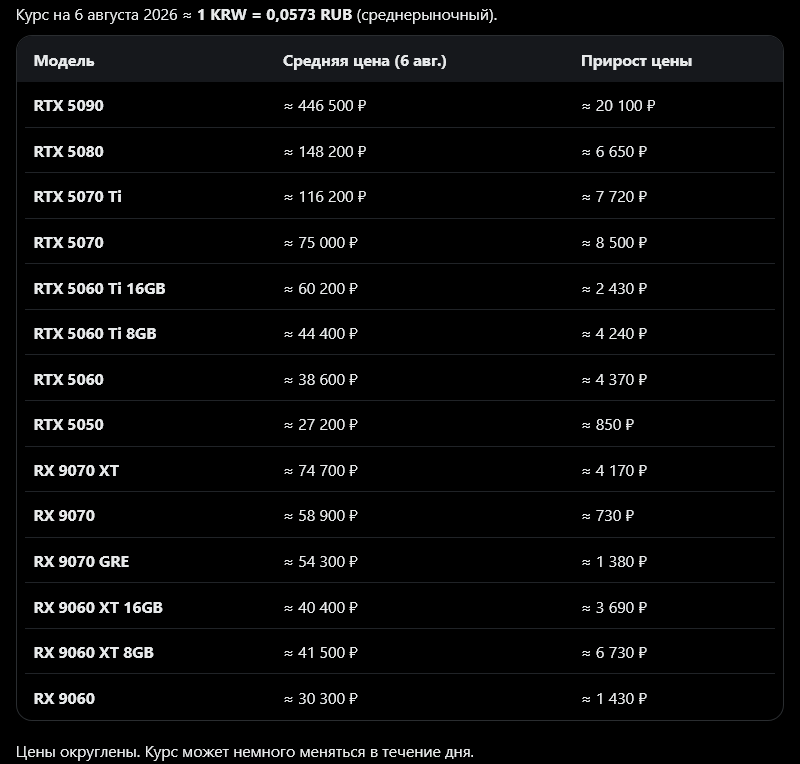Select the RX 9060 model name
This screenshot has height=764, width=800.
pos(64,698)
